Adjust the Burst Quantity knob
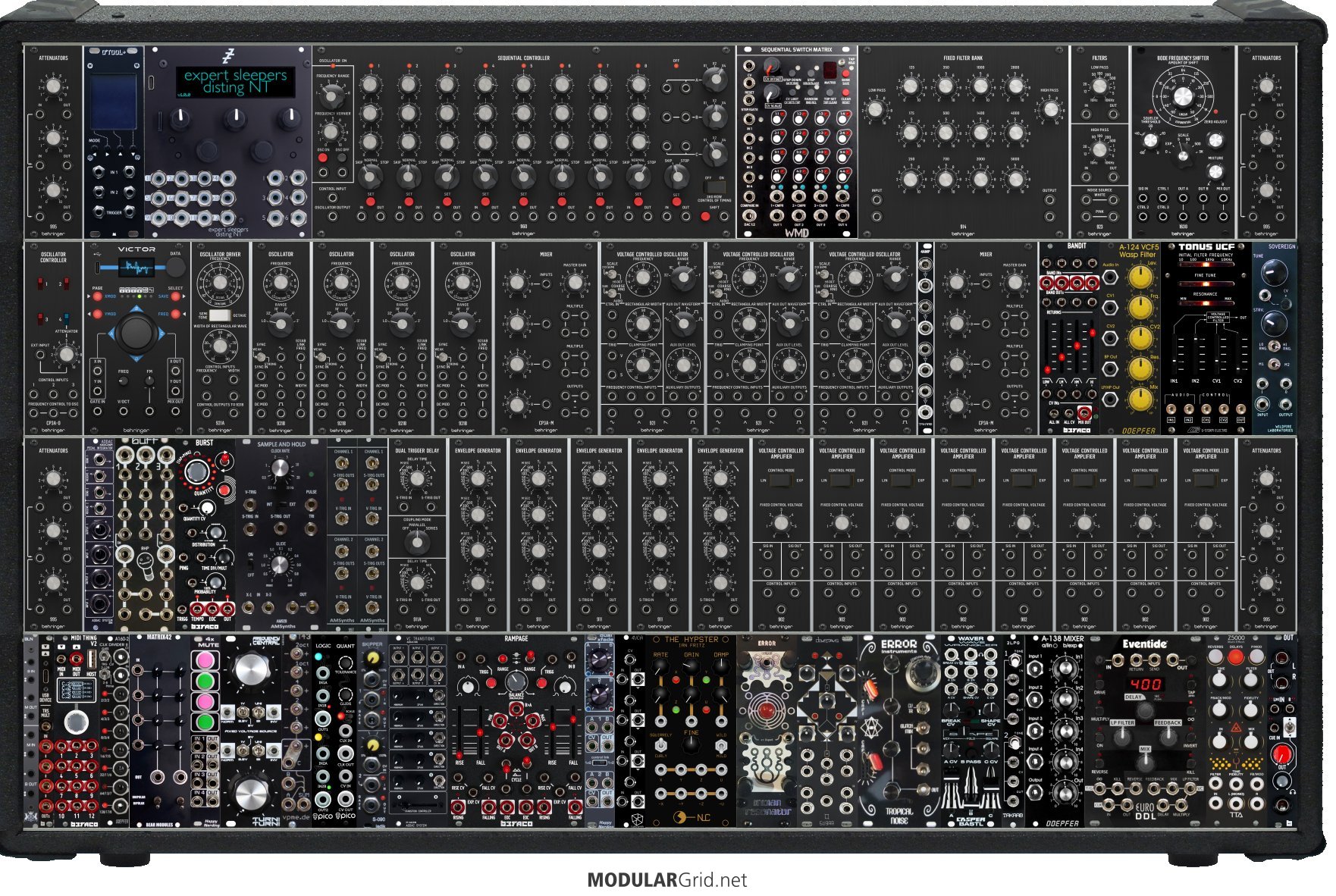Screen dimensions: 1336x896 click(x=198, y=471)
